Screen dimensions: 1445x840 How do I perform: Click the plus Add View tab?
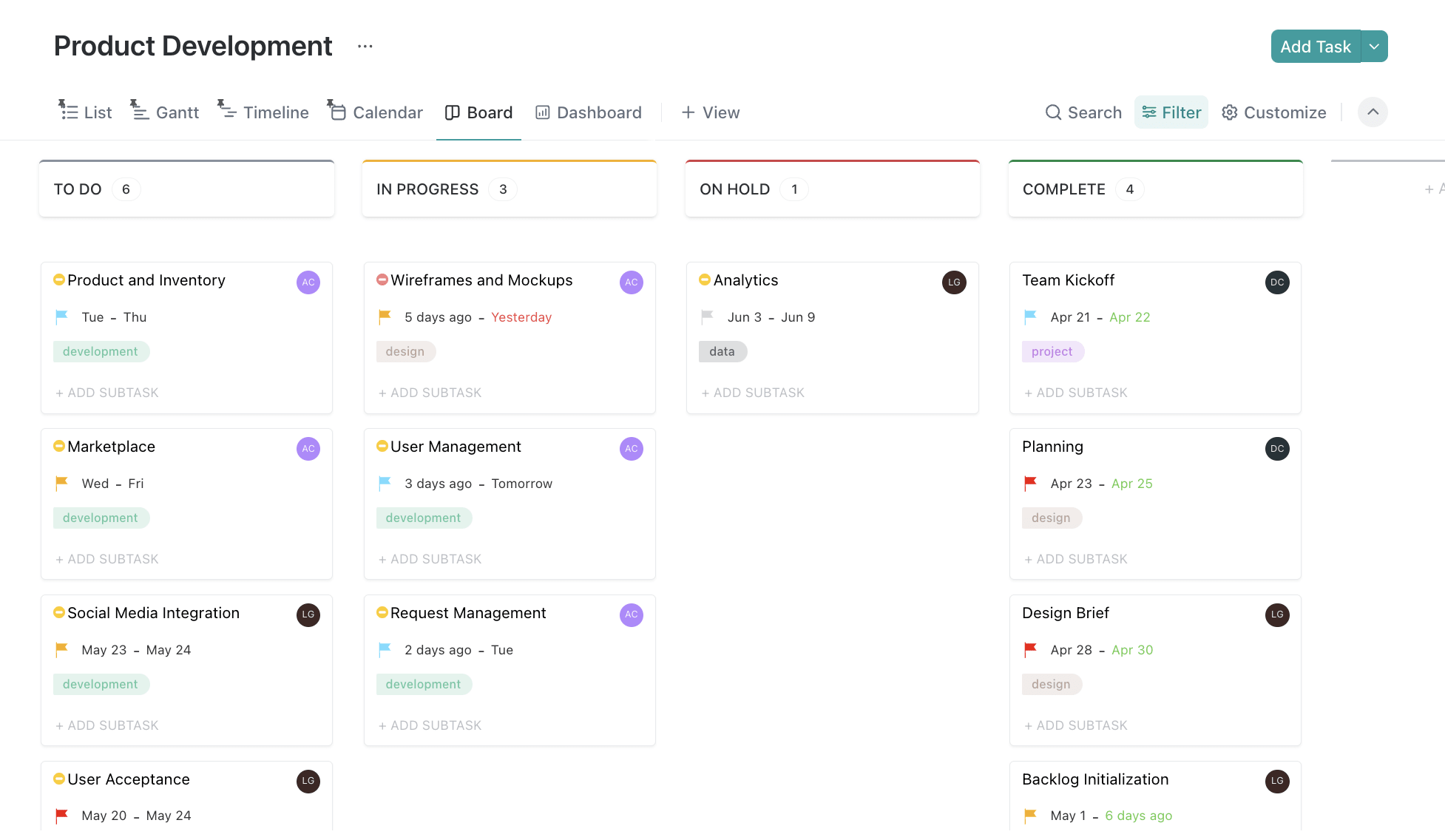pyautogui.click(x=710, y=111)
